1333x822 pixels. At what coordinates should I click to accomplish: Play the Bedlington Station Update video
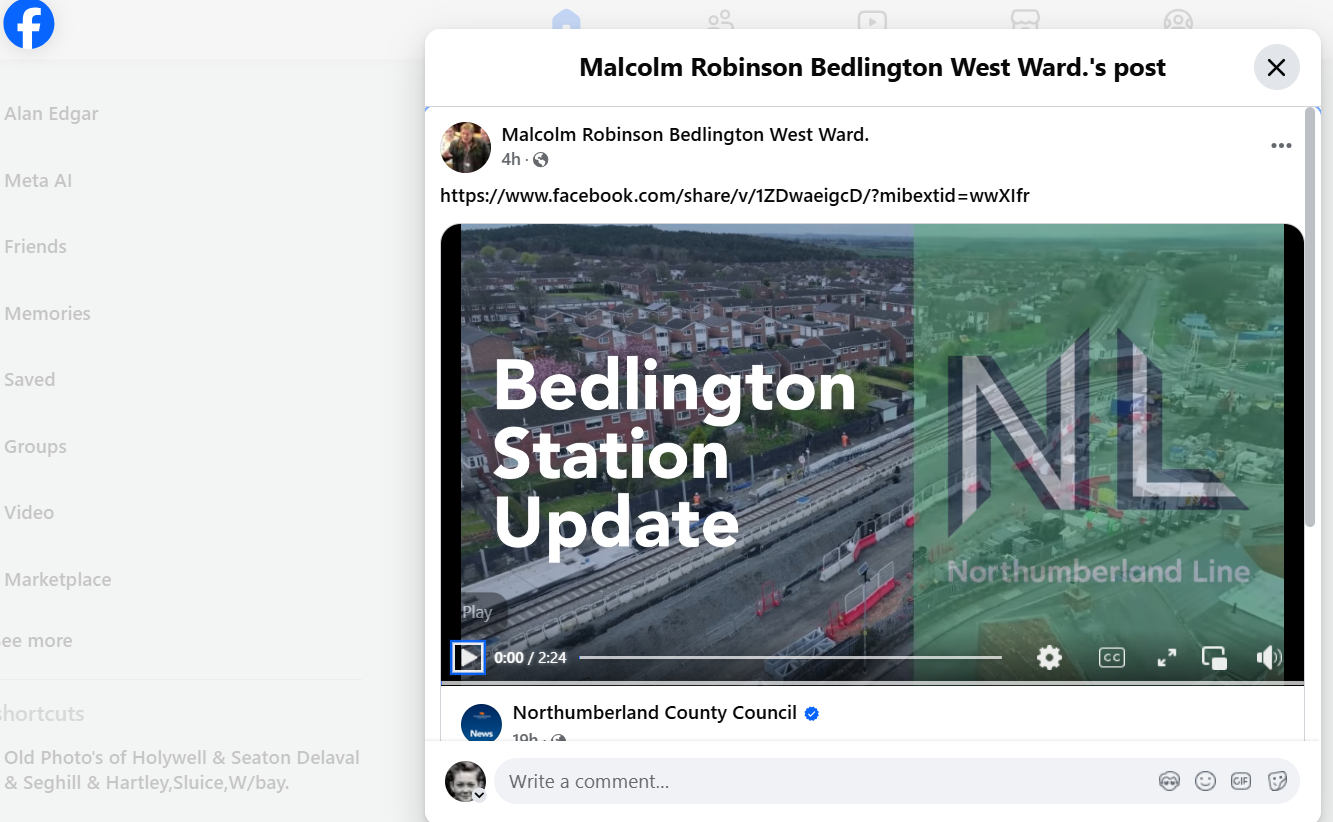(468, 657)
